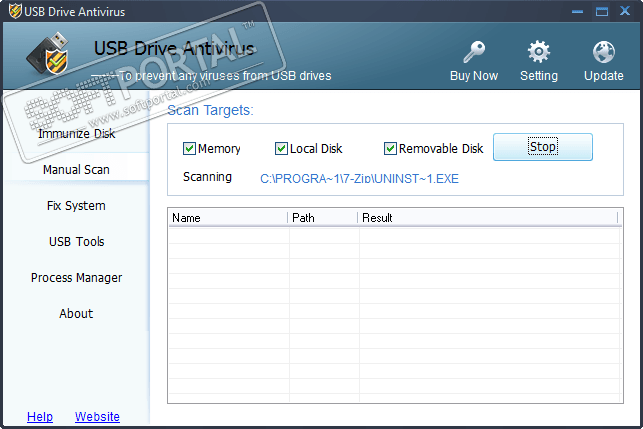
Task: Close the USB Drive Antivirus window
Action: 625,11
